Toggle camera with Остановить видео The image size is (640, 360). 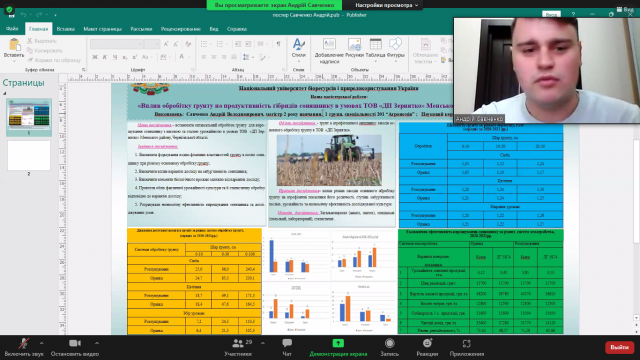tap(75, 347)
